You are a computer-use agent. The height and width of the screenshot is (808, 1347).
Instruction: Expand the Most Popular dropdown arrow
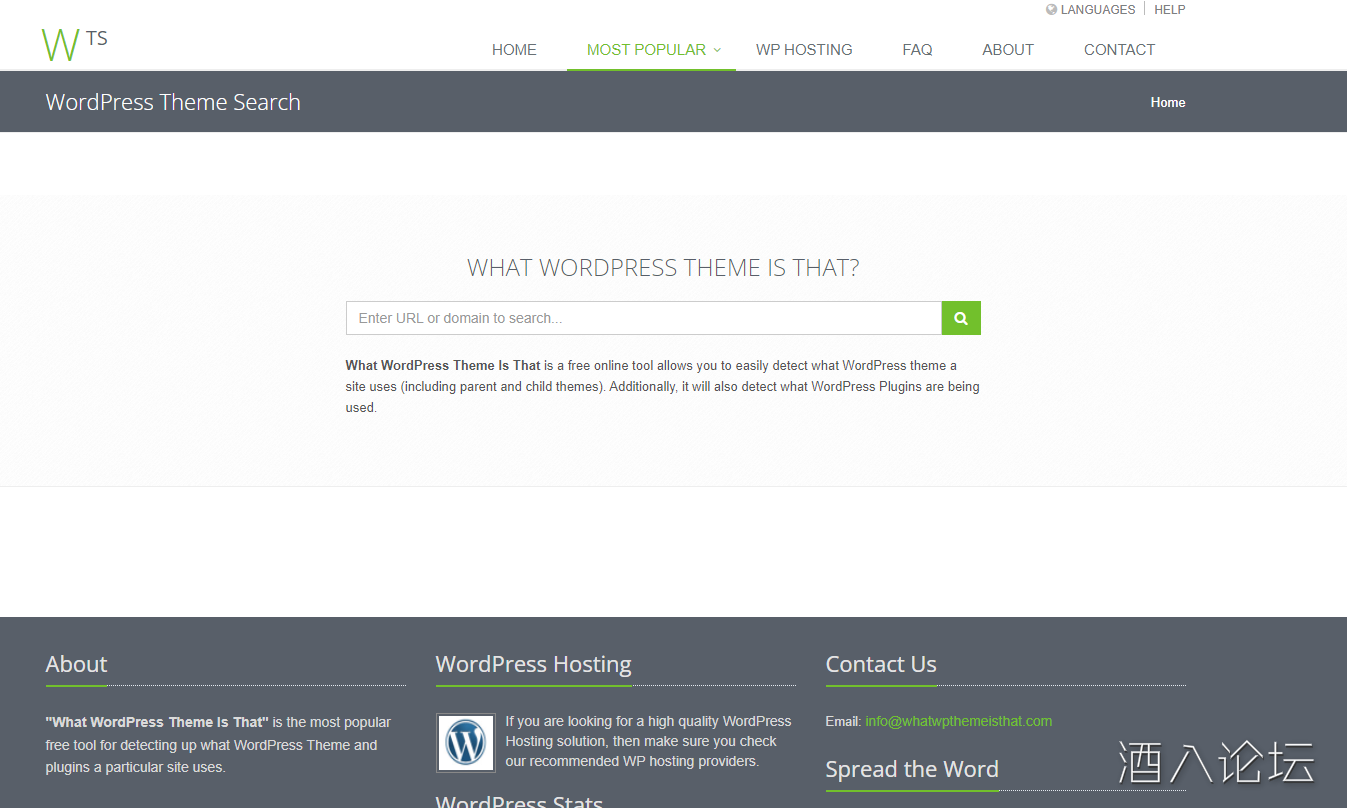click(x=717, y=50)
